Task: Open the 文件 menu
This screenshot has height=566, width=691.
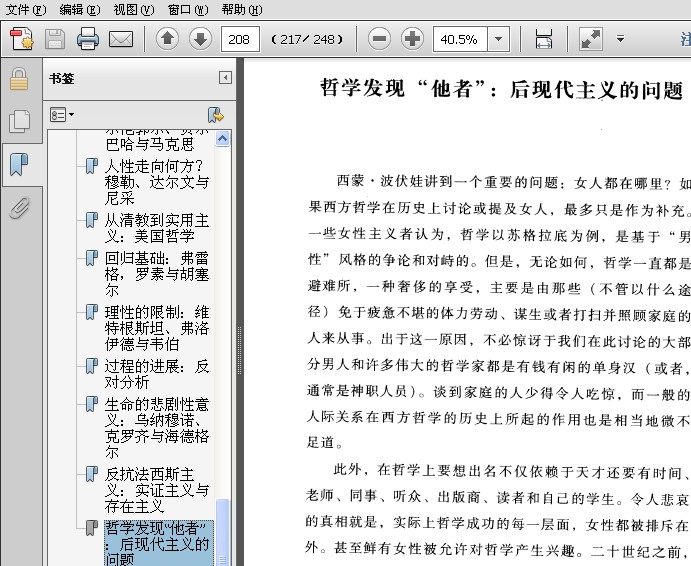Action: (x=26, y=9)
